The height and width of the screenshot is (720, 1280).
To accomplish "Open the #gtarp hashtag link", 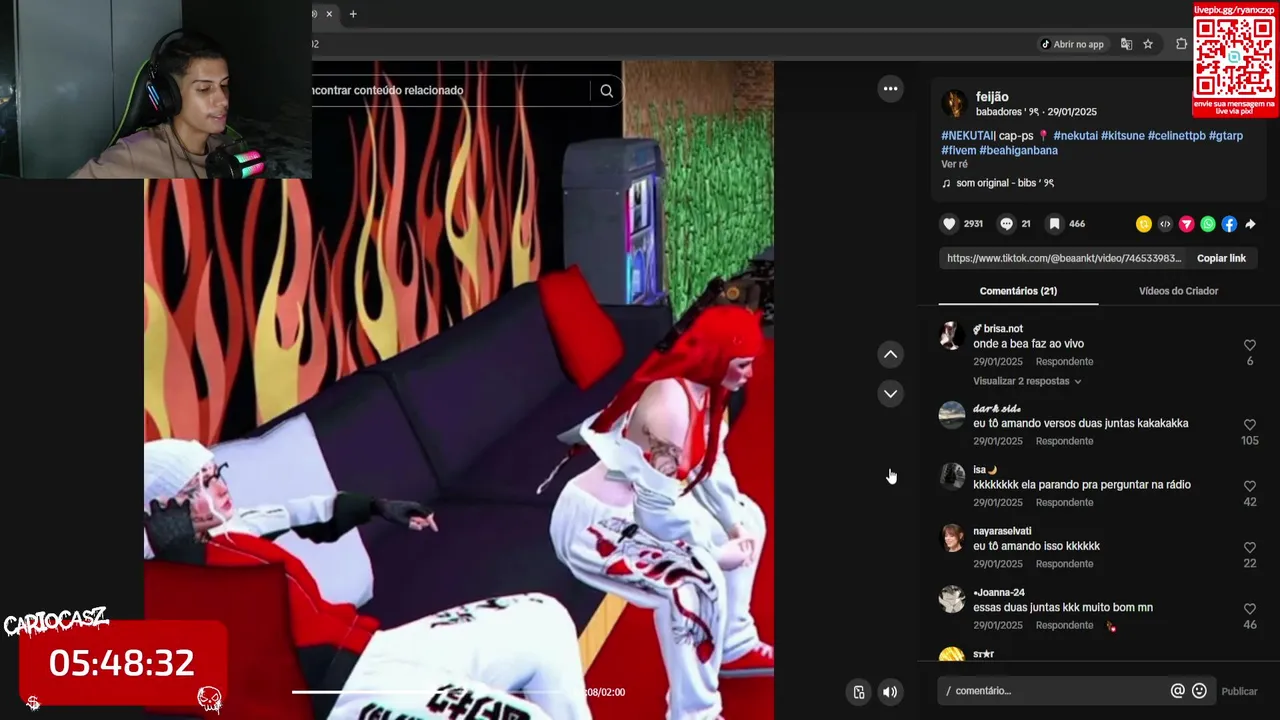I will coord(1226,136).
